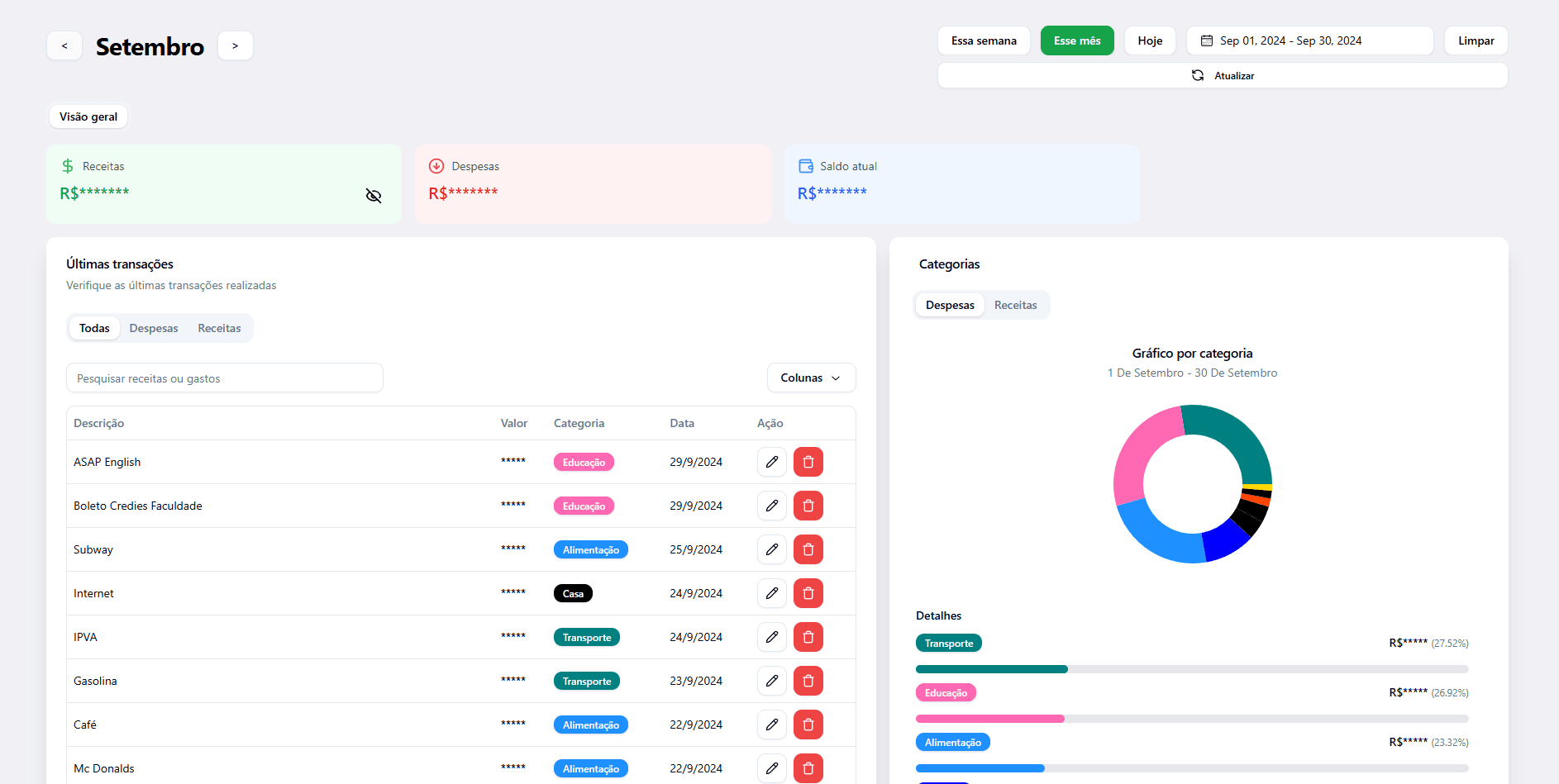
Task: Switch transactions list to Receitas tab
Action: pyautogui.click(x=219, y=328)
